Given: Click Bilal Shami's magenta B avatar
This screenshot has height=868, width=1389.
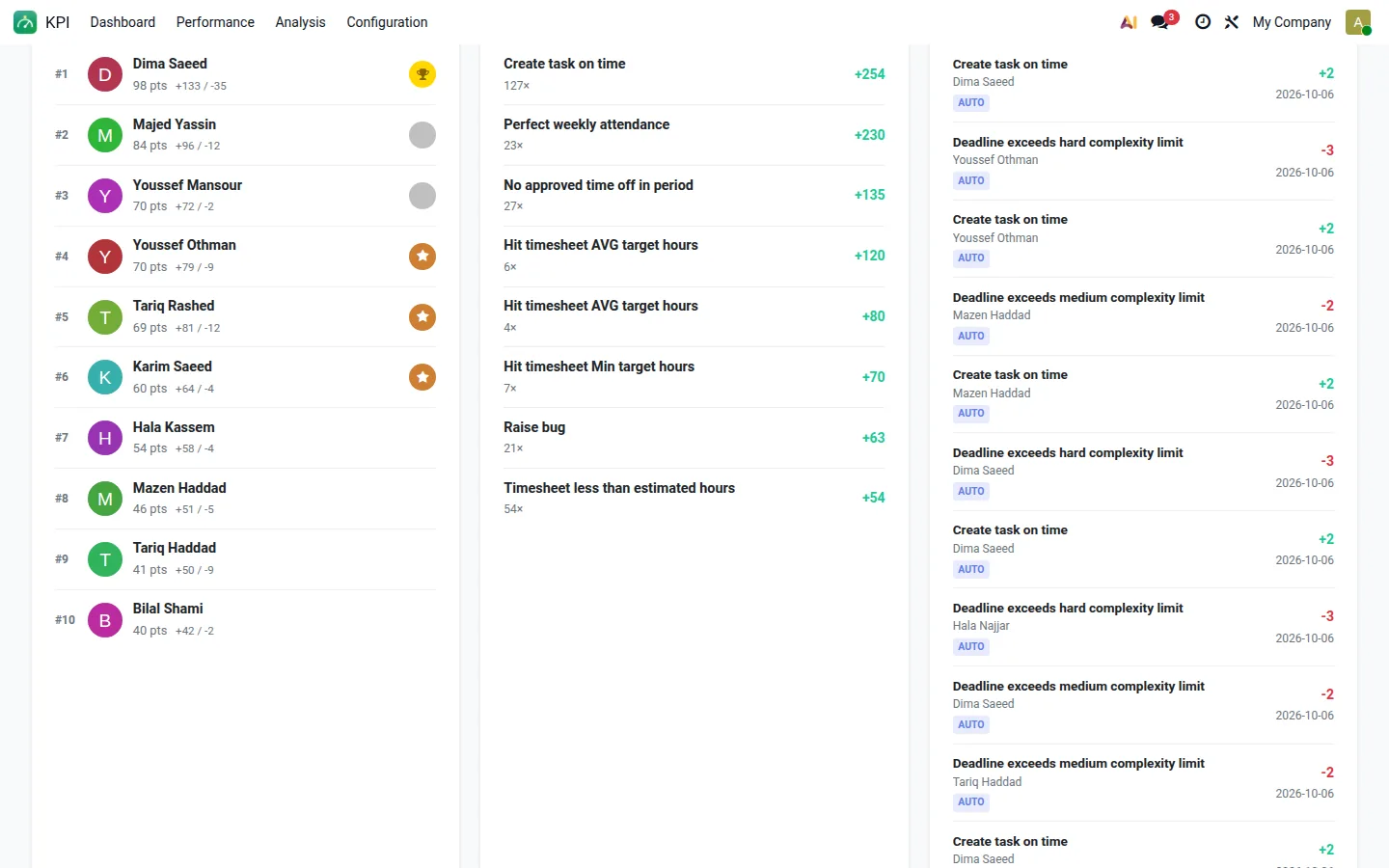Looking at the screenshot, I should coord(105,620).
